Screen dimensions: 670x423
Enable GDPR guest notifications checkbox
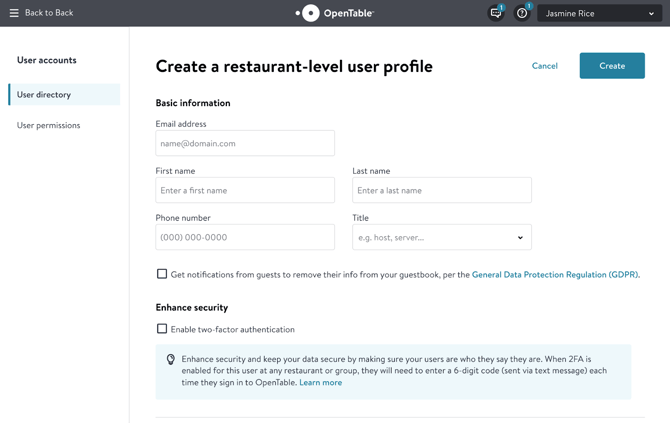click(x=162, y=274)
